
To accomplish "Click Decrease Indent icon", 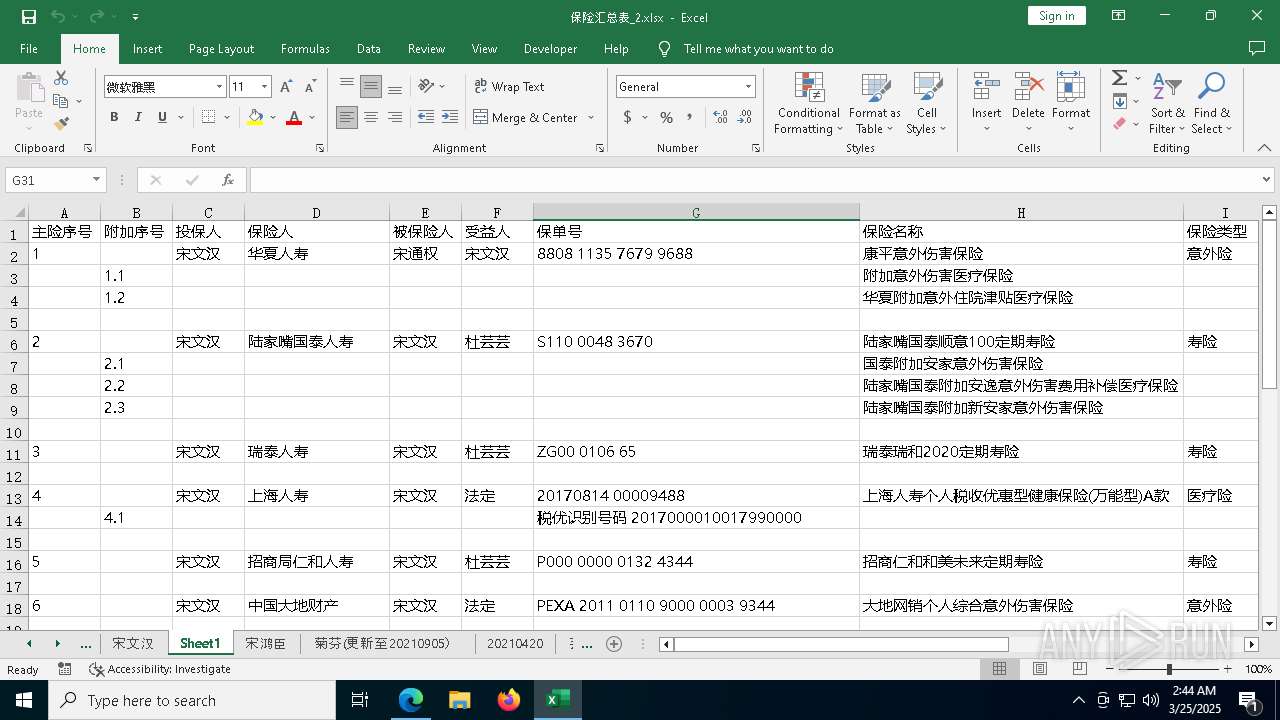I will (x=426, y=117).
